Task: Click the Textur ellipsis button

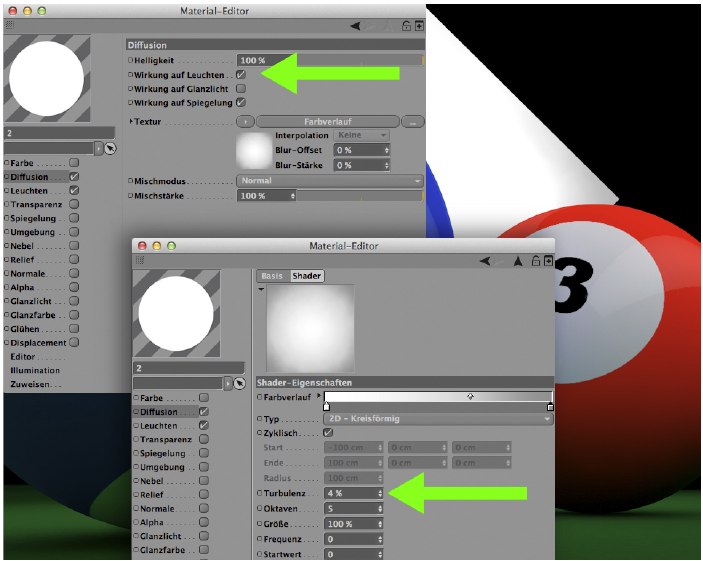Action: 412,122
